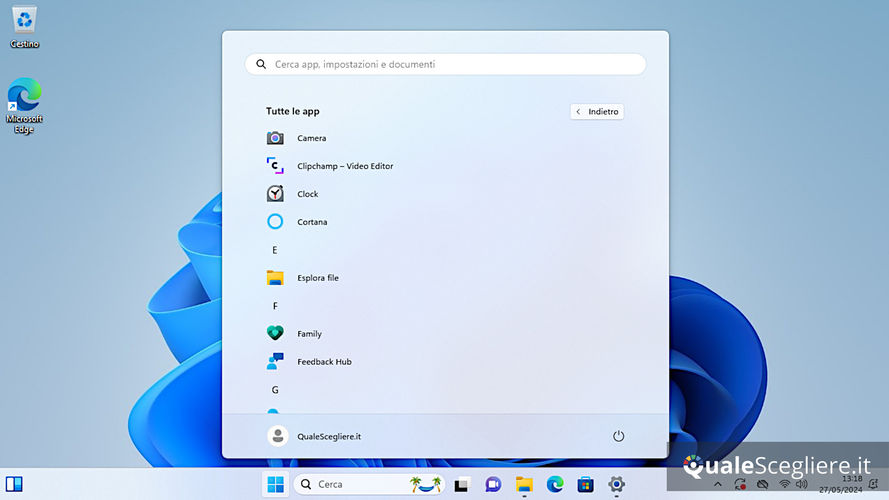This screenshot has height=500, width=889.
Task: Click the power button icon
Action: 618,436
